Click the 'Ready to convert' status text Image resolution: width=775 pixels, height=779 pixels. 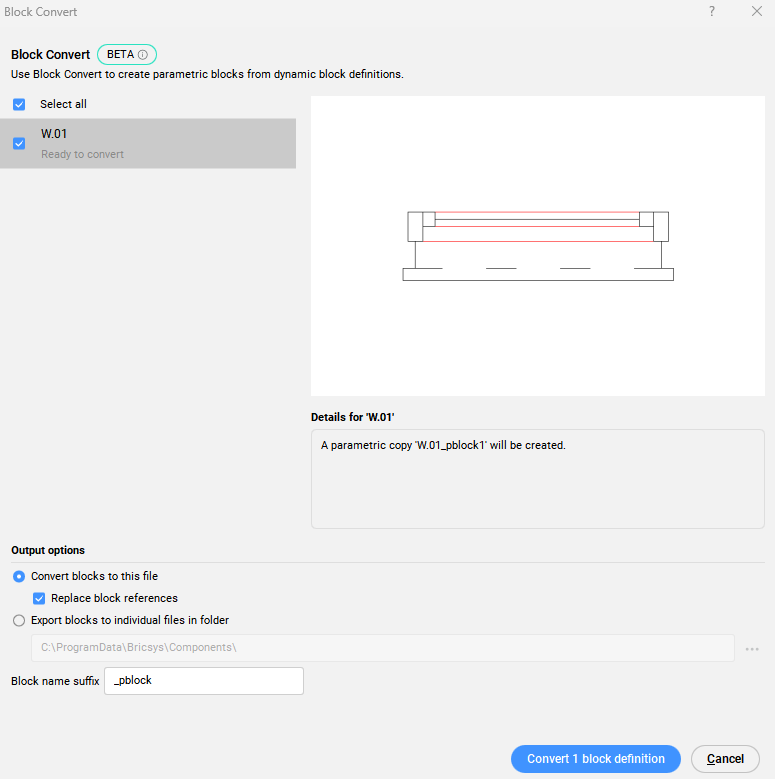pos(82,155)
